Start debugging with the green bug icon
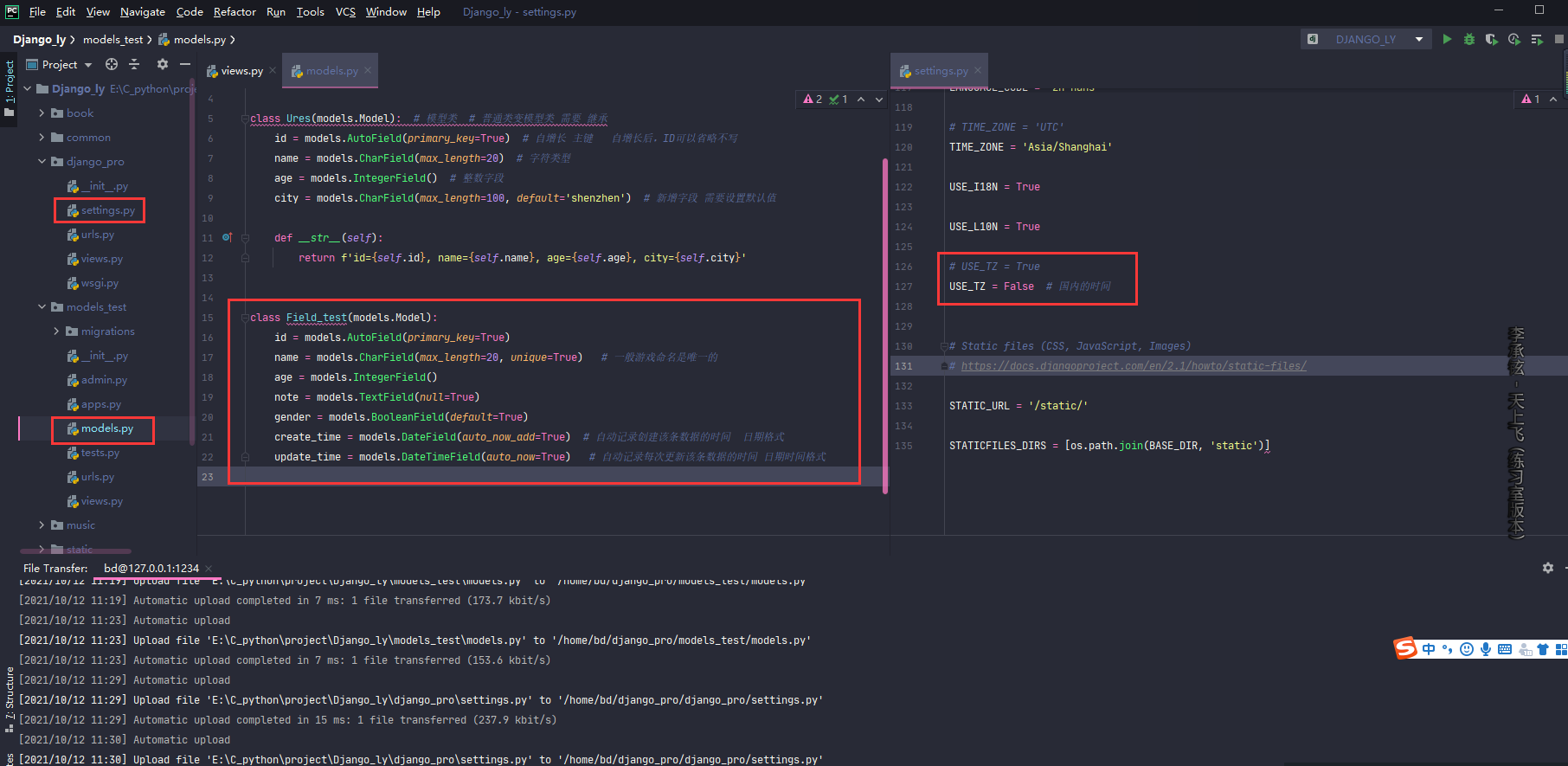1568x766 pixels. click(x=1469, y=39)
